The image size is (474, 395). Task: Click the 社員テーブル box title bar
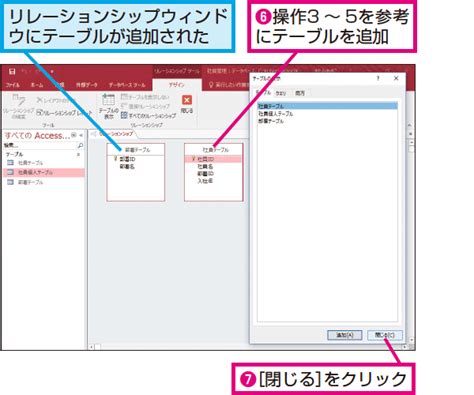tap(214, 150)
